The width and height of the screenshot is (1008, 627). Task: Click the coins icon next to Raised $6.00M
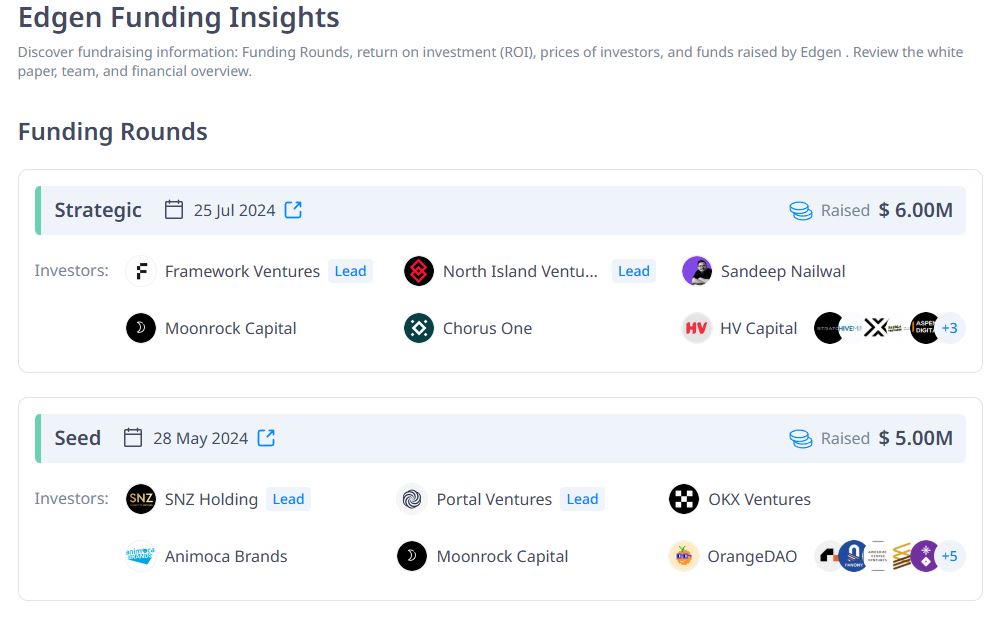(800, 210)
